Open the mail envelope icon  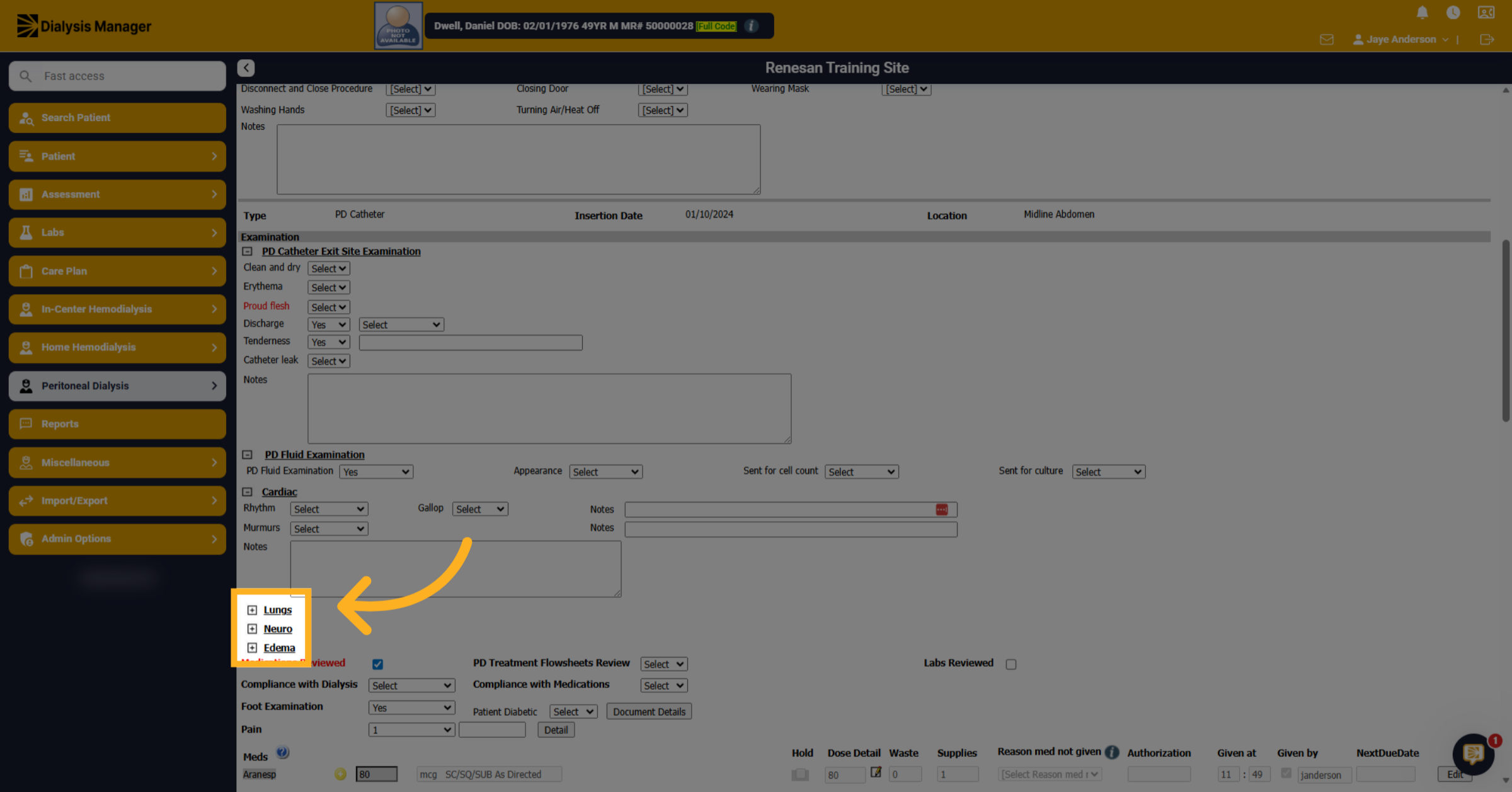pyautogui.click(x=1327, y=40)
